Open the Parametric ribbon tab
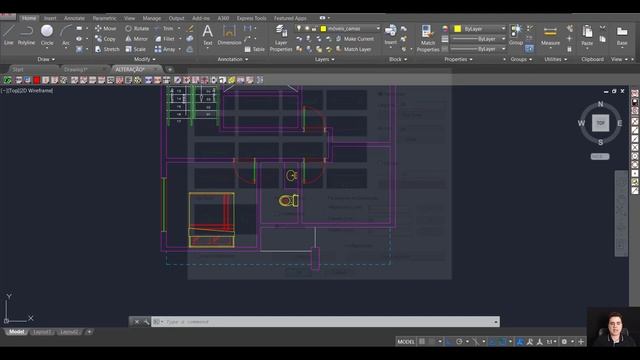 click(104, 18)
